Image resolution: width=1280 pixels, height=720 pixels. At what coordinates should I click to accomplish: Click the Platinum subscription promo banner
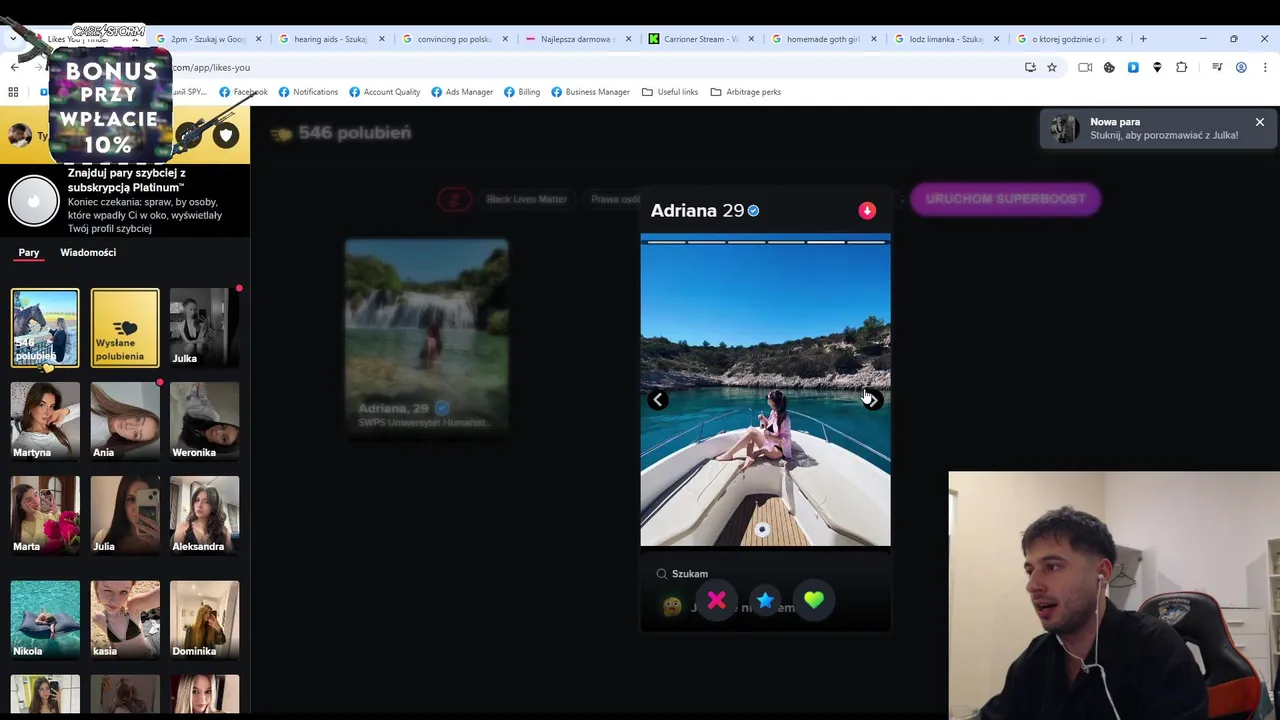click(x=125, y=201)
